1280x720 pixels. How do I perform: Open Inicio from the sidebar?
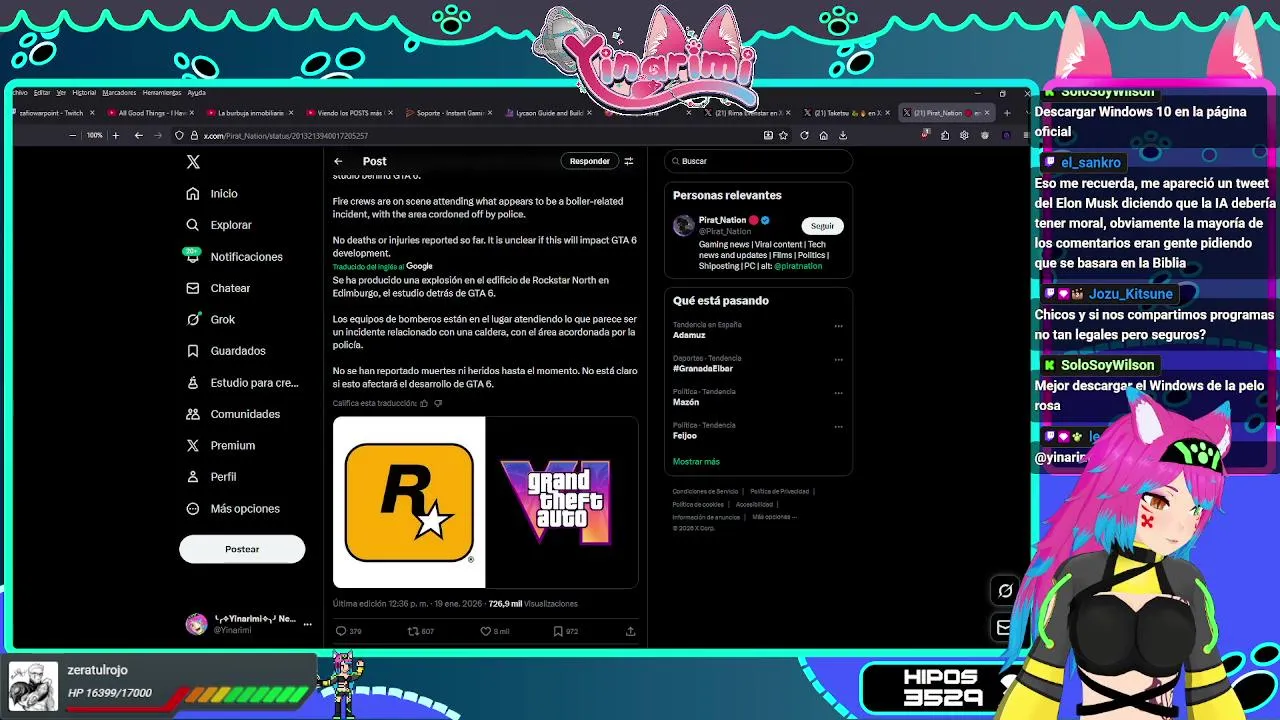pos(212,194)
